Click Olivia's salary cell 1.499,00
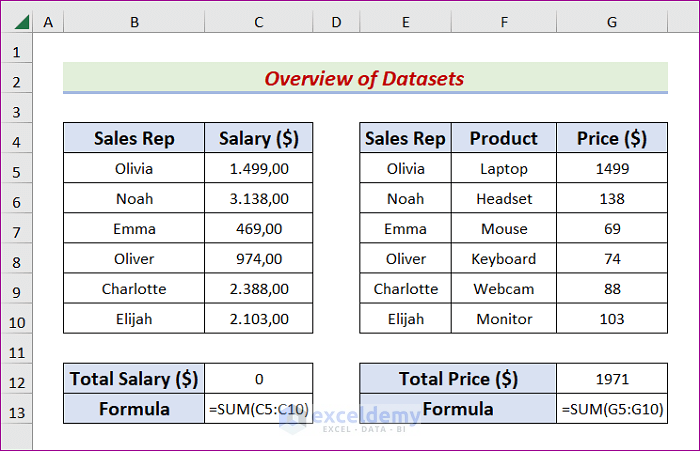 [x=259, y=169]
